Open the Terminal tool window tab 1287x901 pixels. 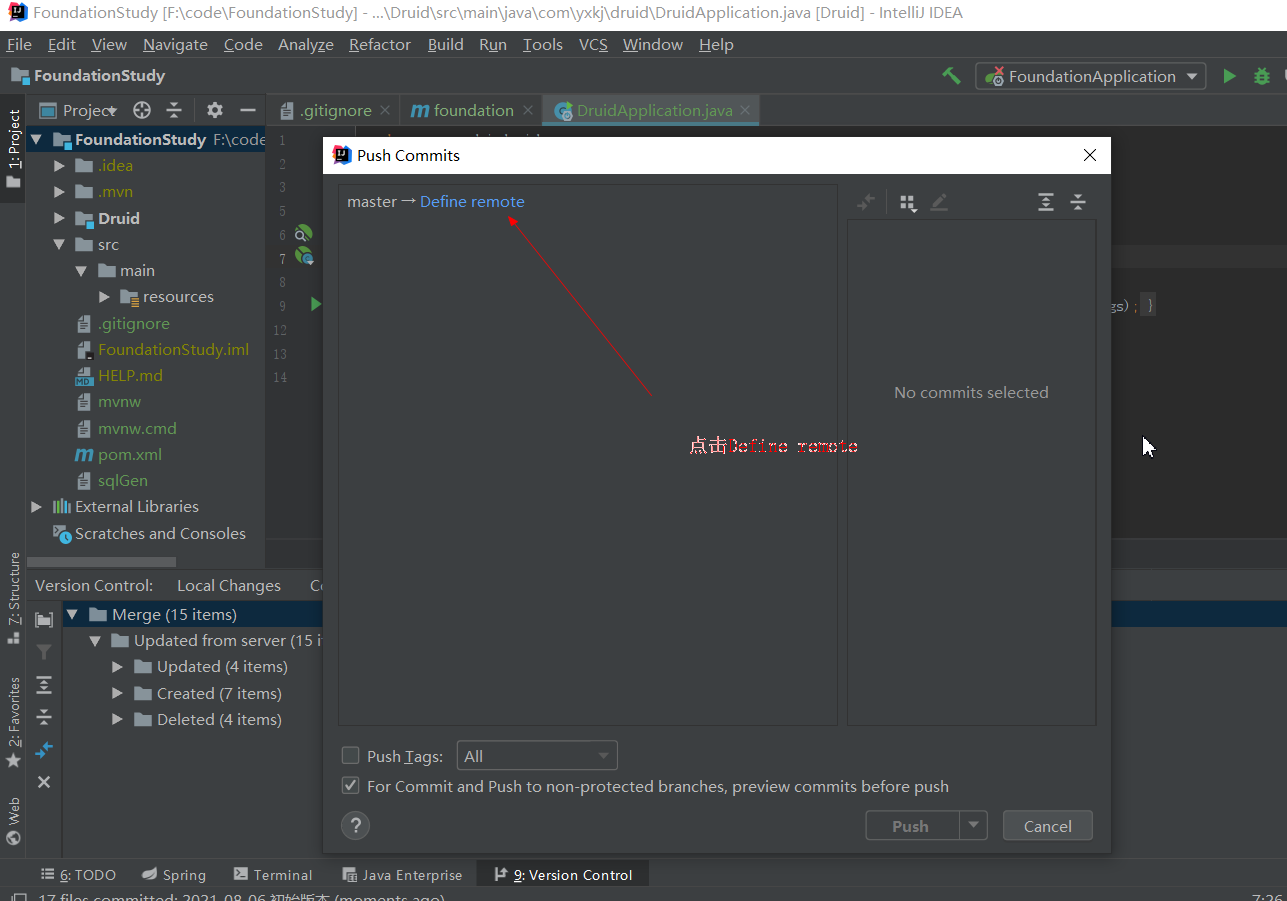point(273,875)
